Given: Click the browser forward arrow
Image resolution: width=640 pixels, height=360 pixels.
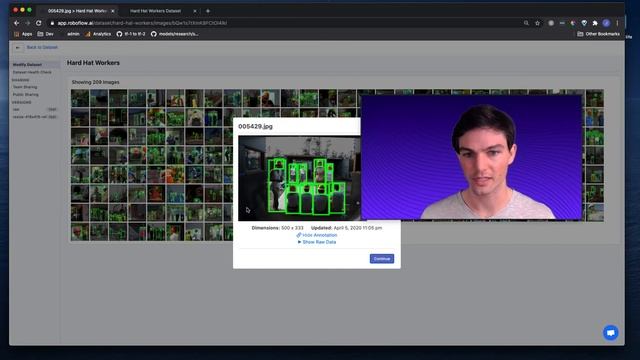Looking at the screenshot, I should pos(27,23).
